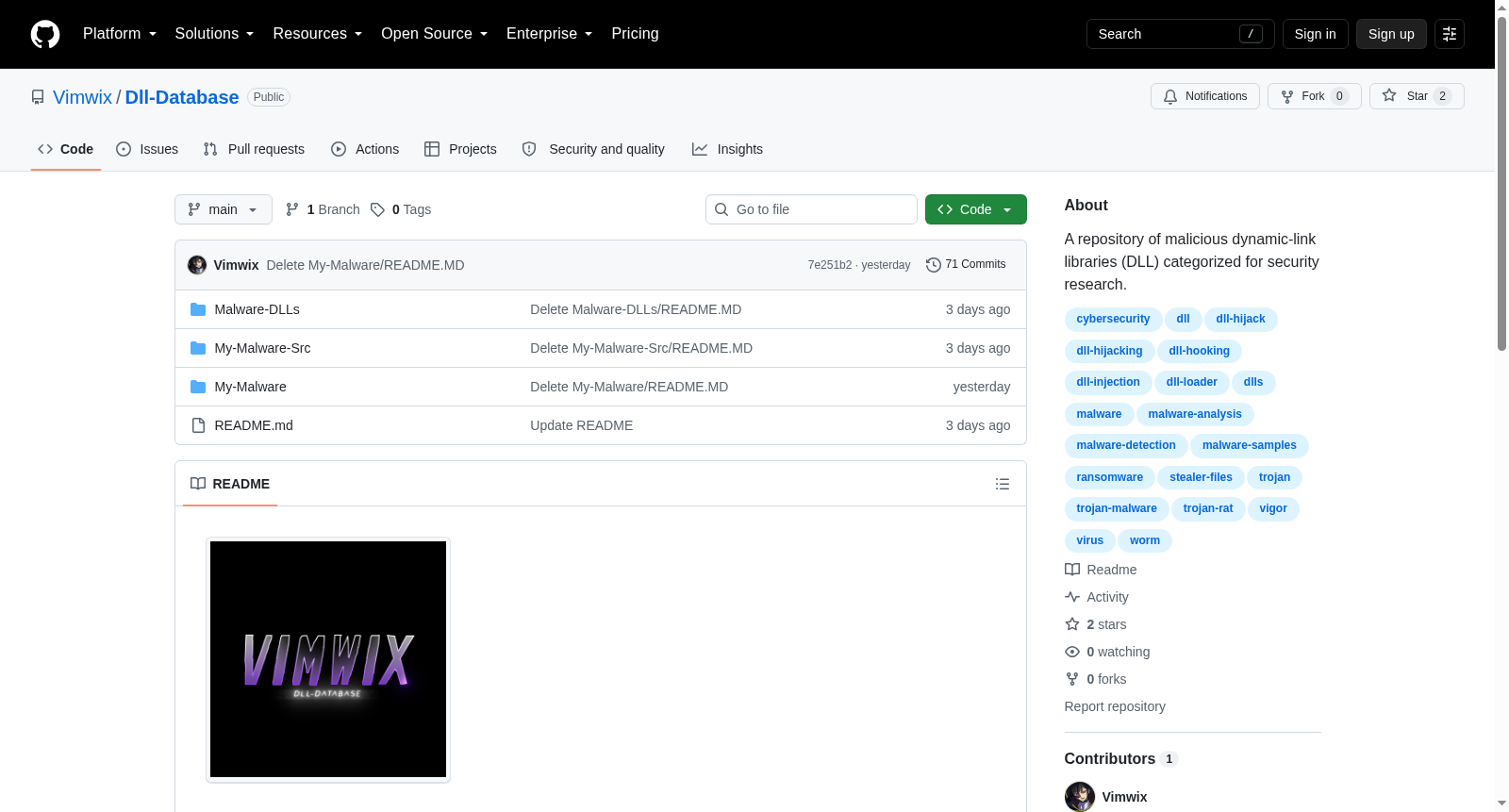This screenshot has height=812, width=1509.
Task: Open the Platform menu
Action: pyautogui.click(x=119, y=34)
